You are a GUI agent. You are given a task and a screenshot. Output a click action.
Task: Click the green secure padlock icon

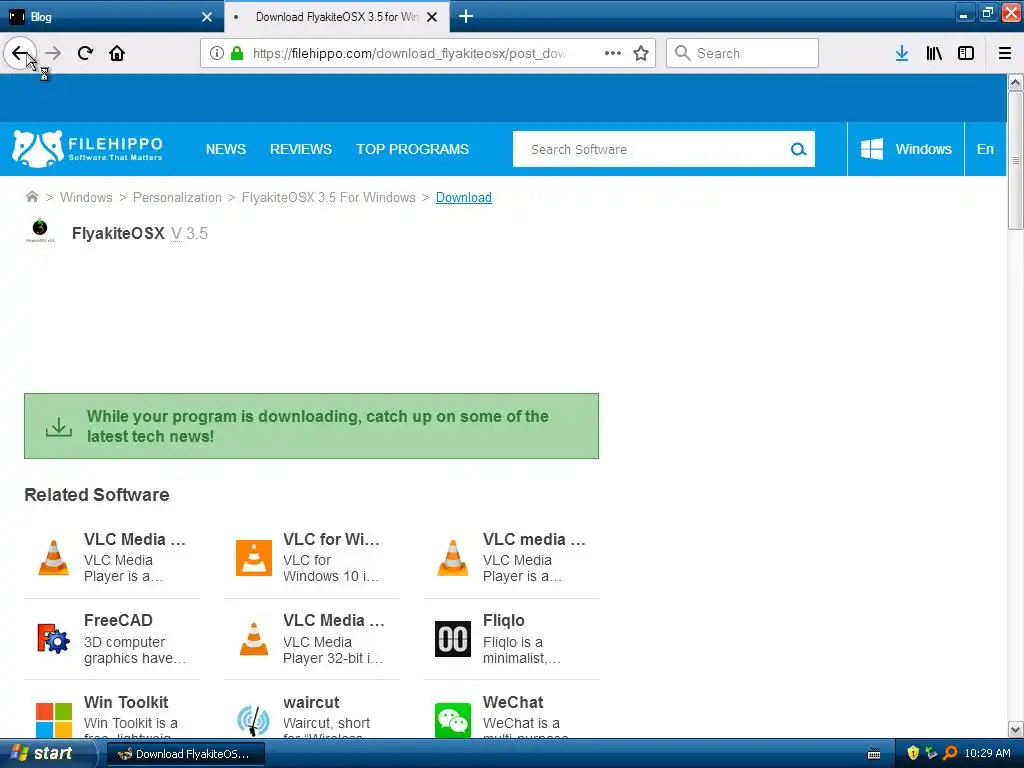coord(237,54)
